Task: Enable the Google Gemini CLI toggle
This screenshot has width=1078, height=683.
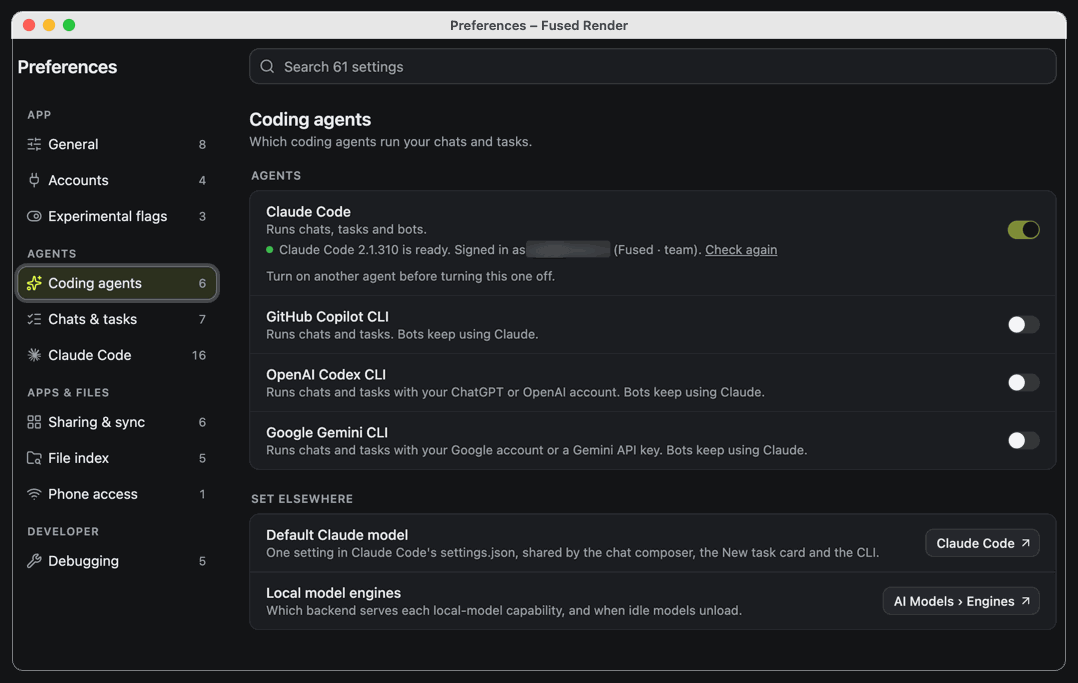Action: pos(1023,440)
